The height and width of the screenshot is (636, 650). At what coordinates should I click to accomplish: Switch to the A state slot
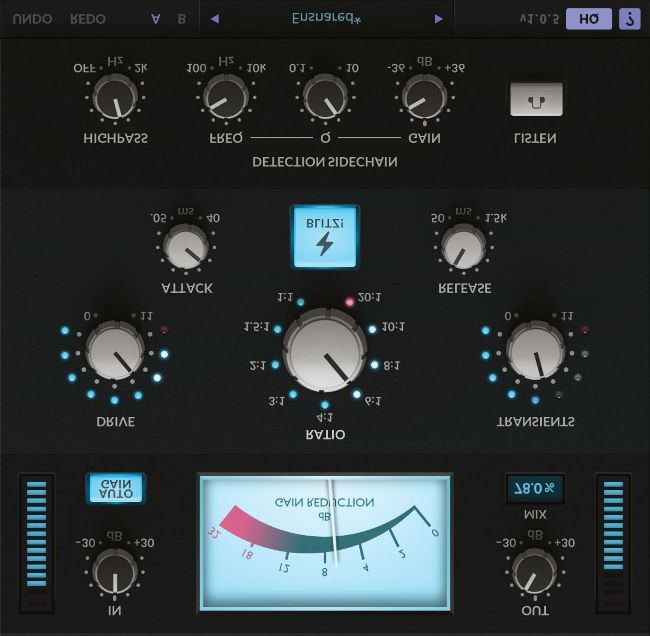tap(154, 19)
